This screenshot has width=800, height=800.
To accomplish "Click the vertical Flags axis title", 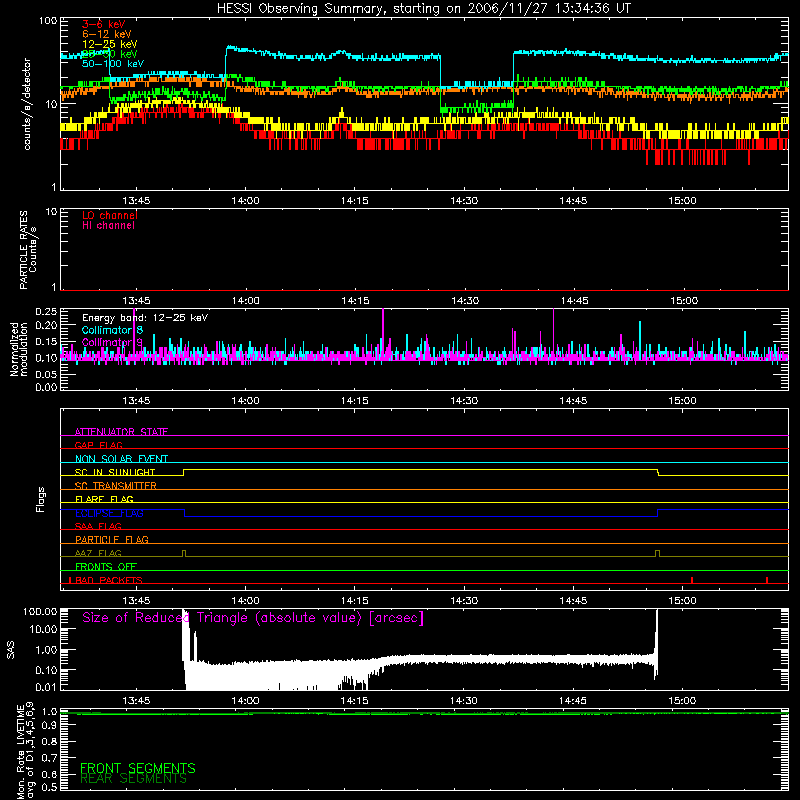I will pos(41,499).
